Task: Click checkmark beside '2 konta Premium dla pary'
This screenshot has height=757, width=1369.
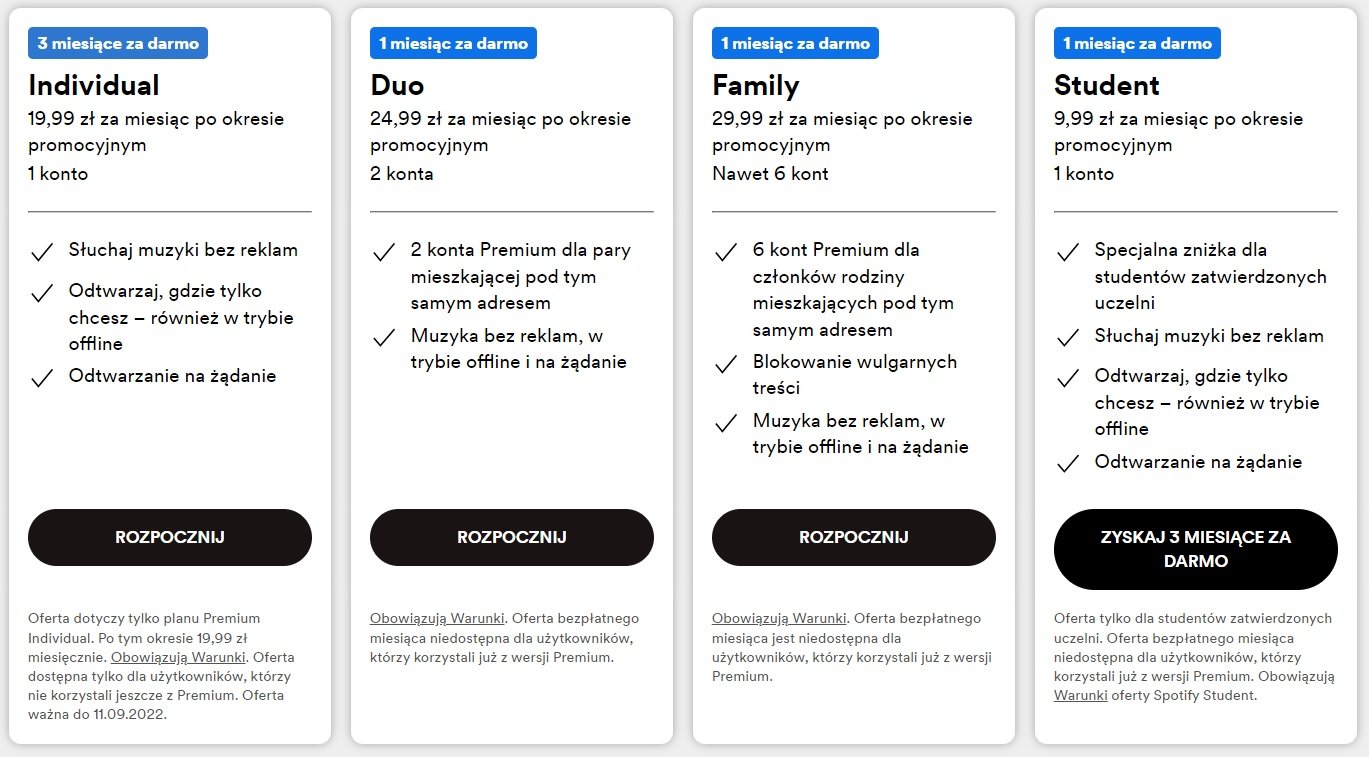Action: (384, 252)
